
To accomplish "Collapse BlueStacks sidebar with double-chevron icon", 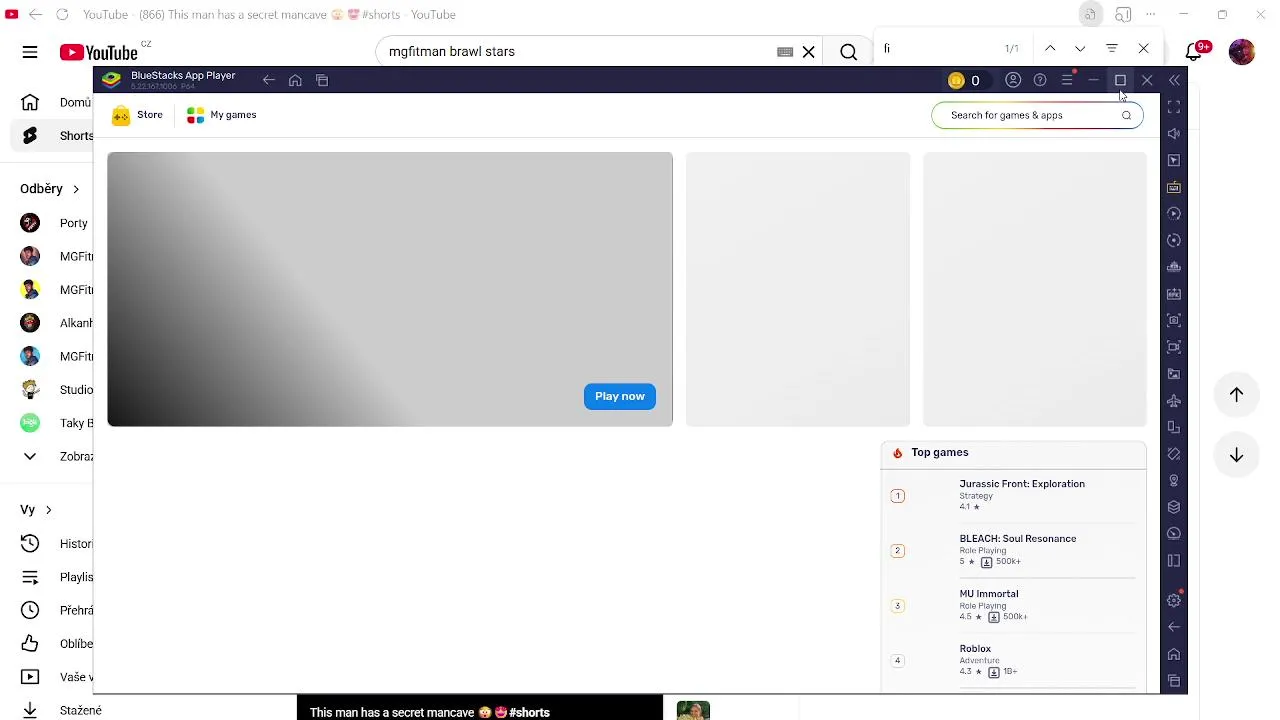I will 1174,80.
